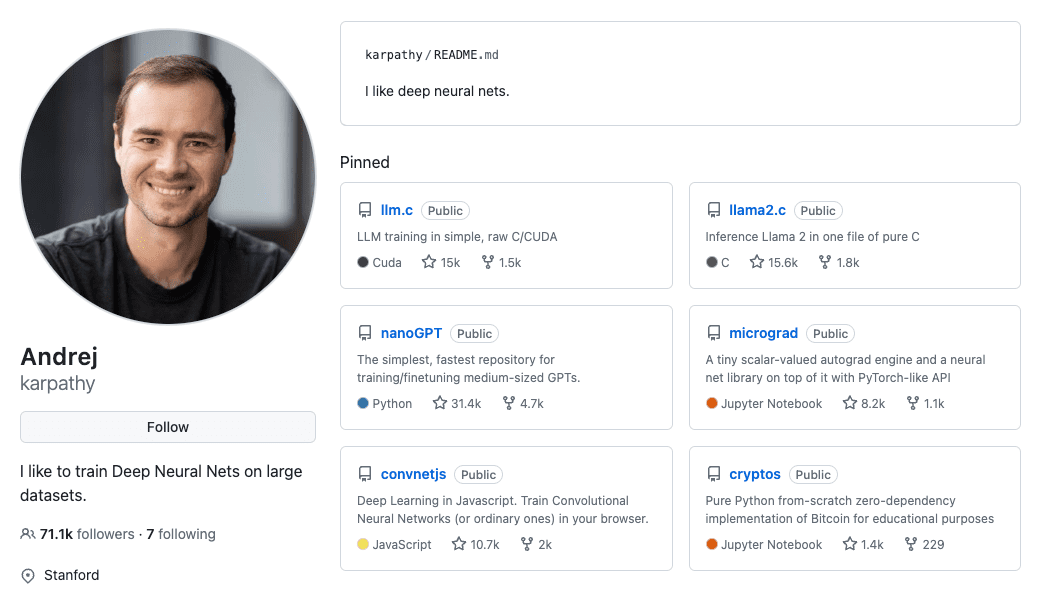
Task: Open the convnetjs repository
Action: point(413,474)
